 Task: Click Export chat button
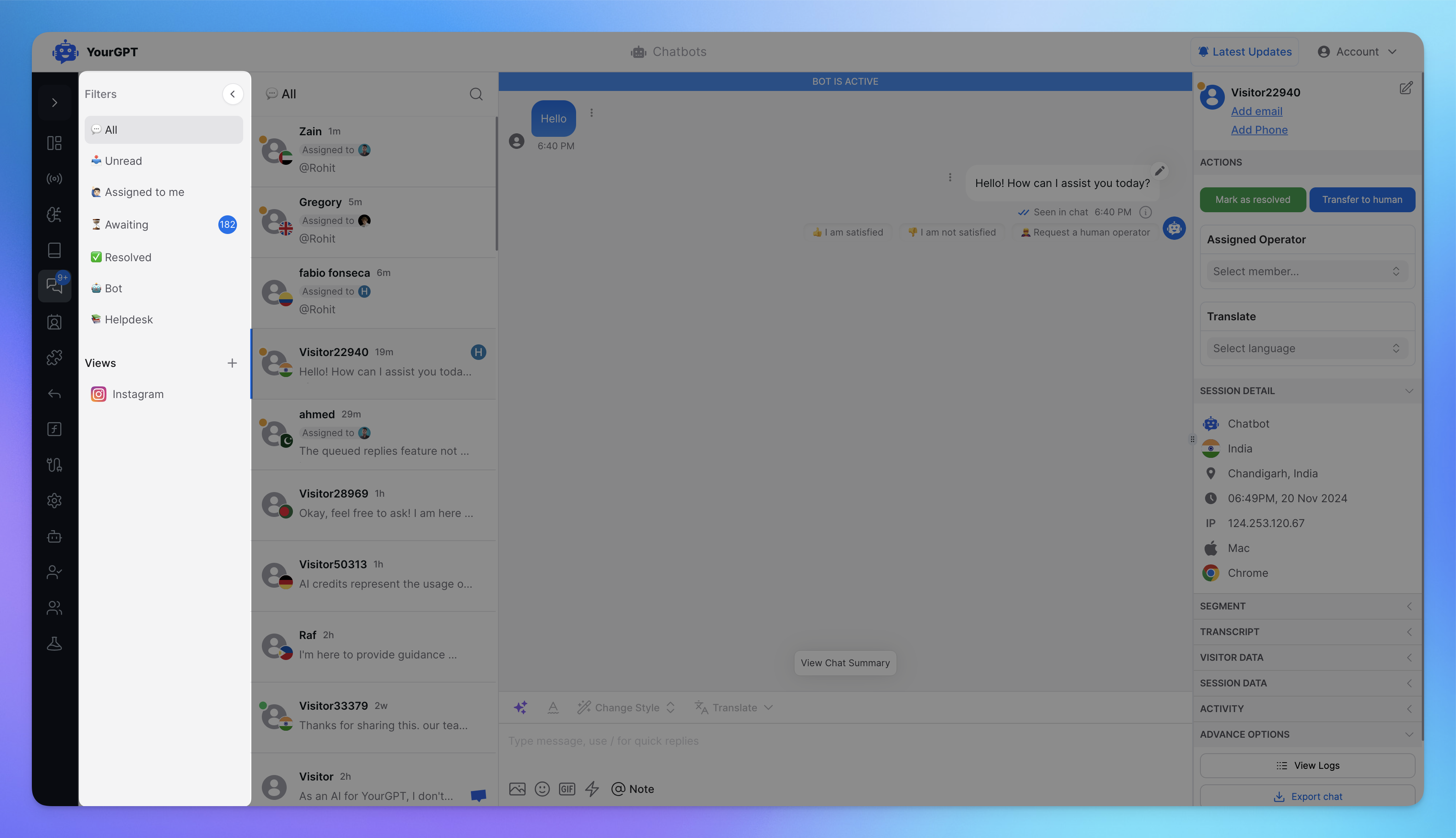click(x=1307, y=796)
